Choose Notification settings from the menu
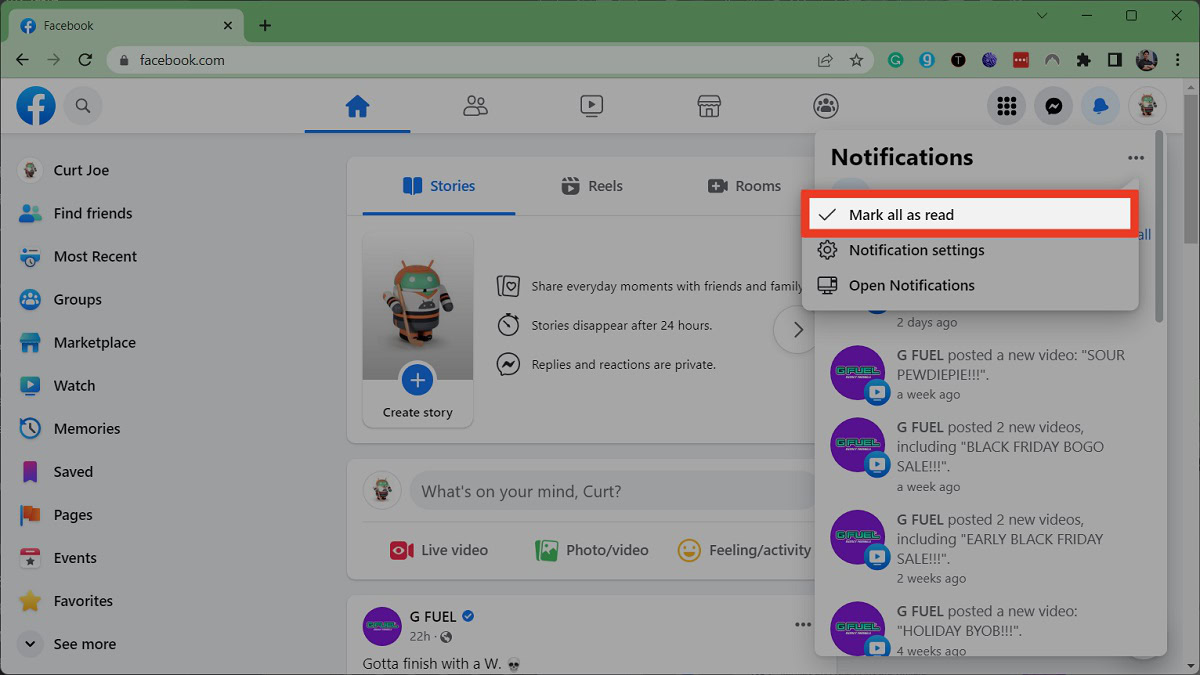Image resolution: width=1200 pixels, height=675 pixels. tap(916, 250)
